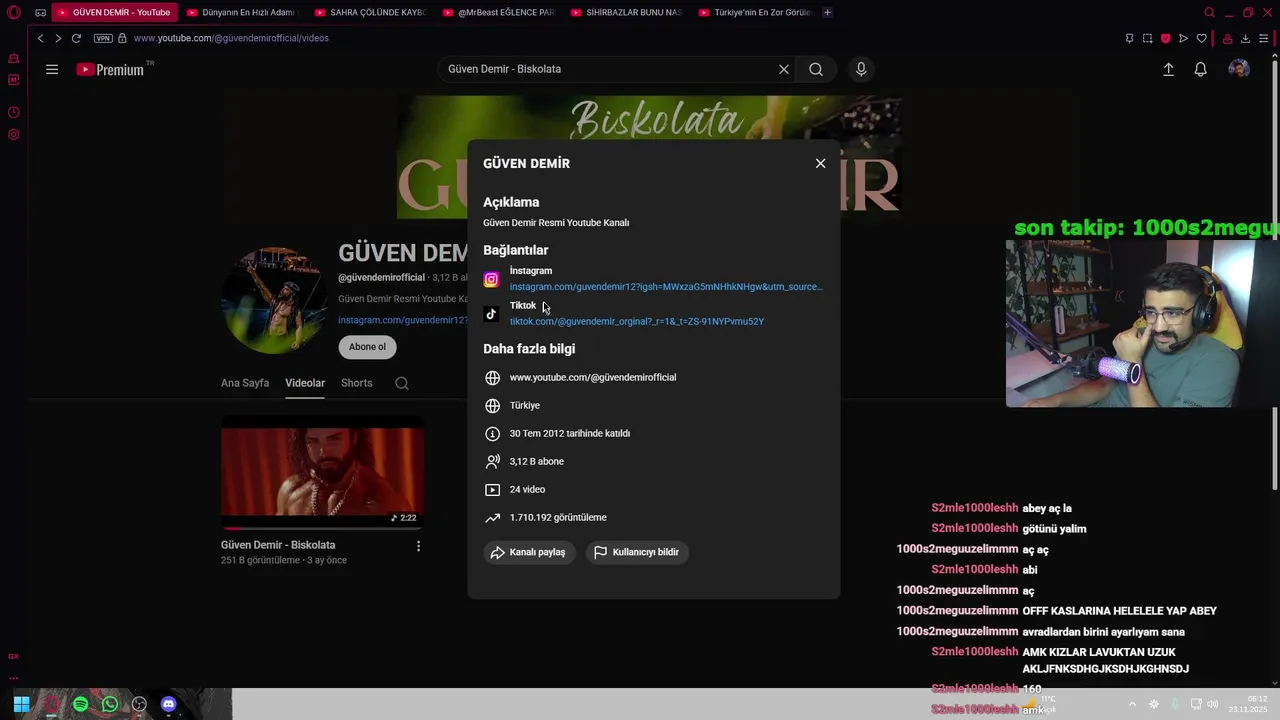Screen dimensions: 1280x720
Task: Start voice search with microphone icon
Action: (861, 69)
